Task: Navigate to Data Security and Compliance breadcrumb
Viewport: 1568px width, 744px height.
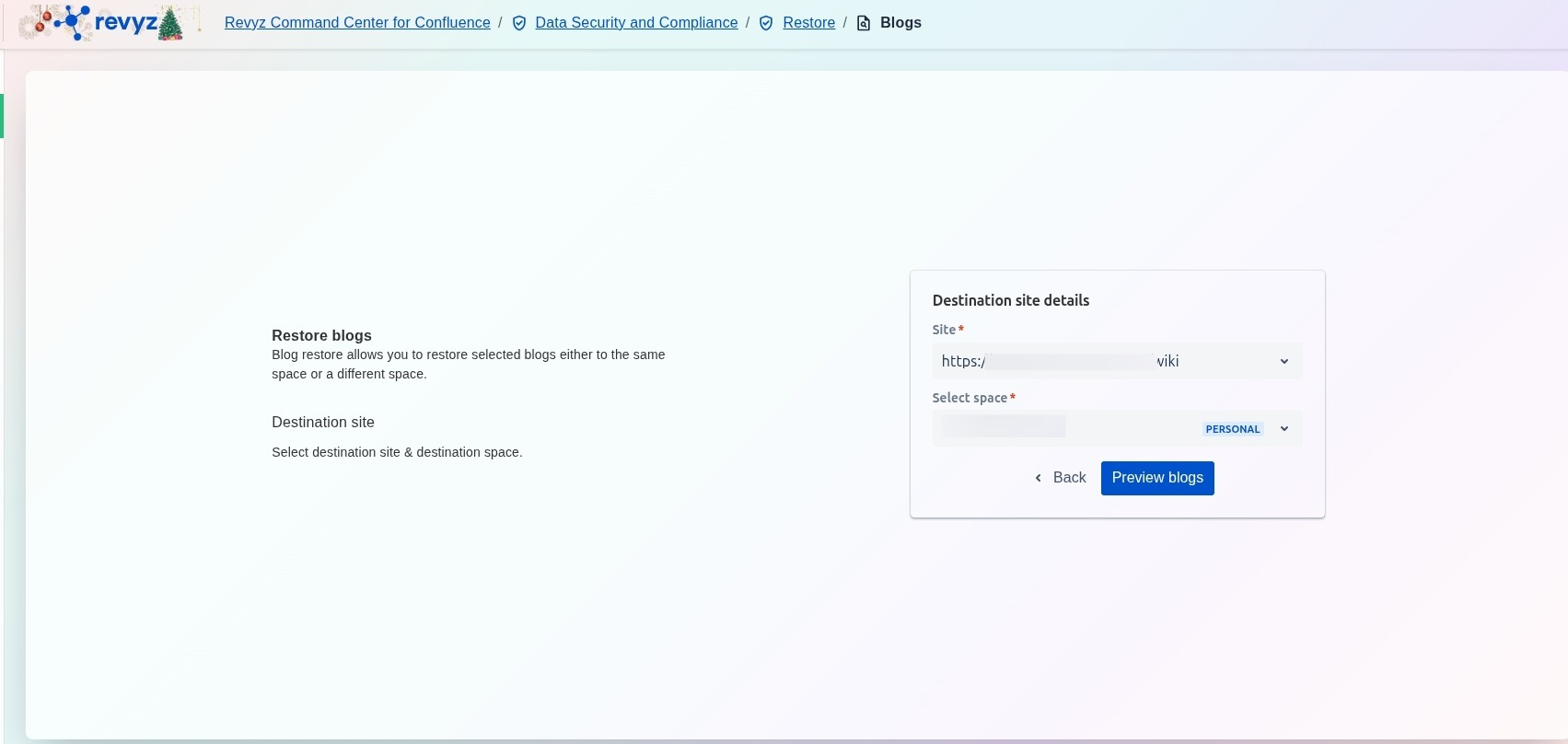Action: coord(636,23)
